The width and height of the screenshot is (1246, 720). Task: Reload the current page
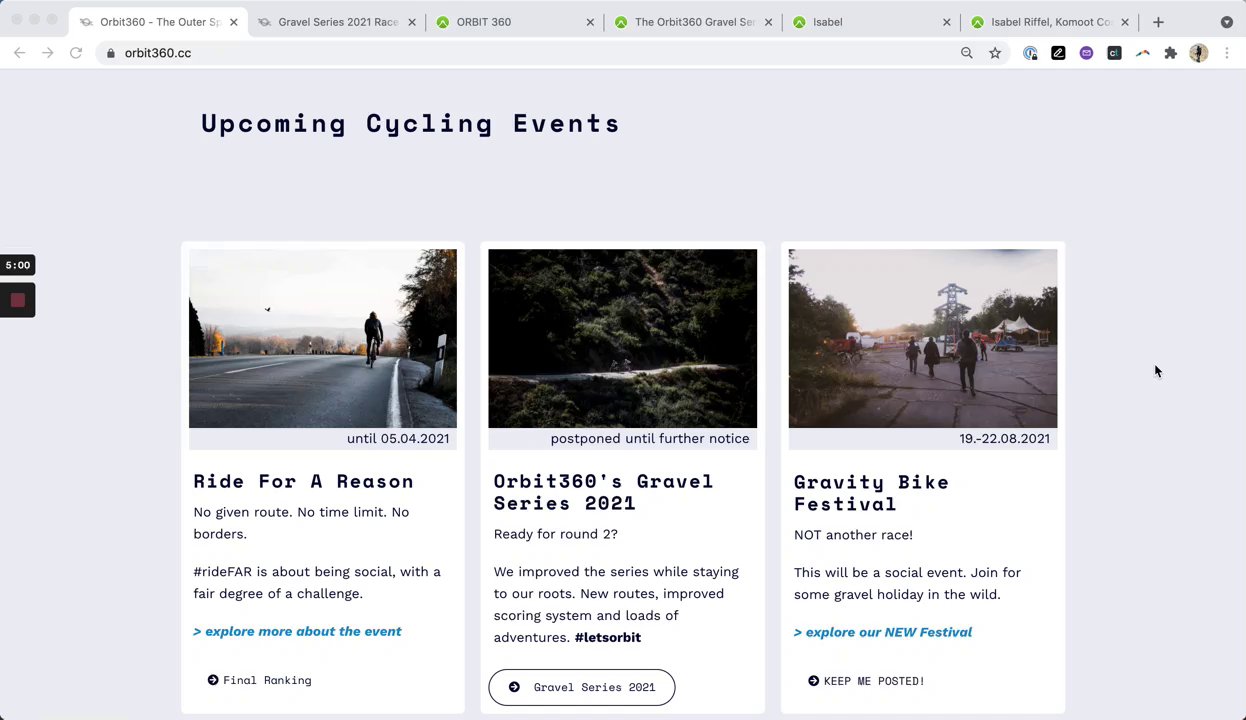[x=76, y=53]
